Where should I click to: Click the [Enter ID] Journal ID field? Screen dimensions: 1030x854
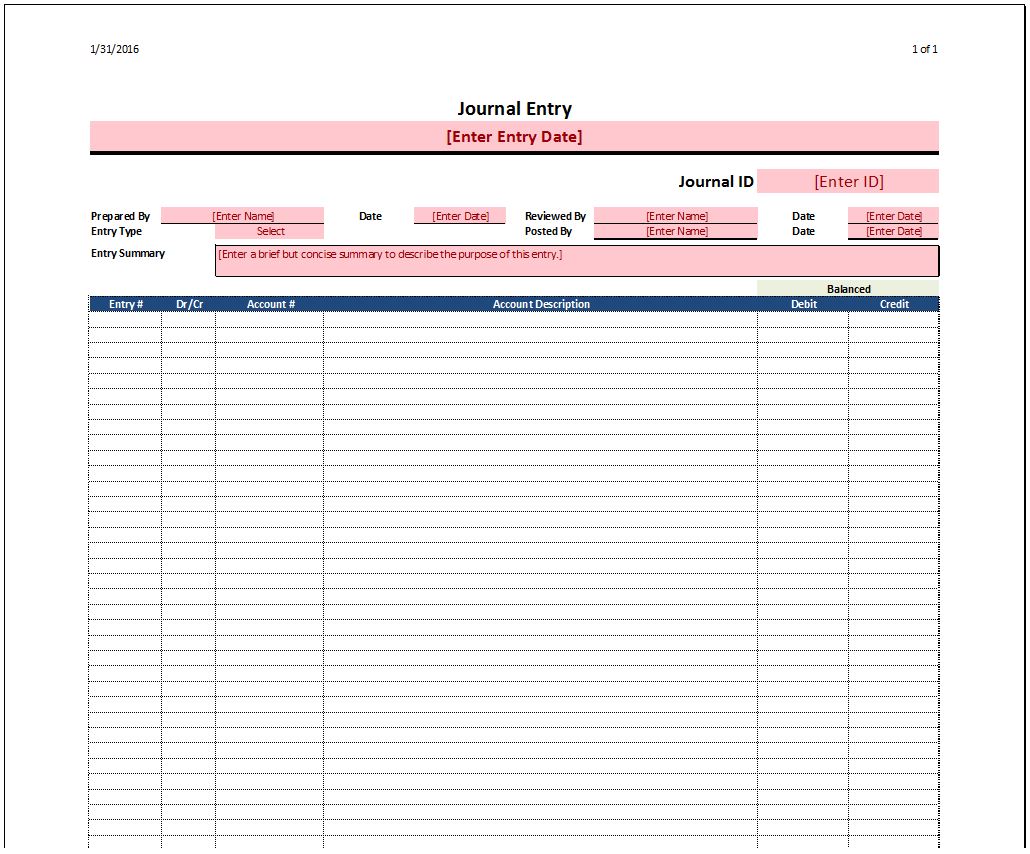click(848, 181)
